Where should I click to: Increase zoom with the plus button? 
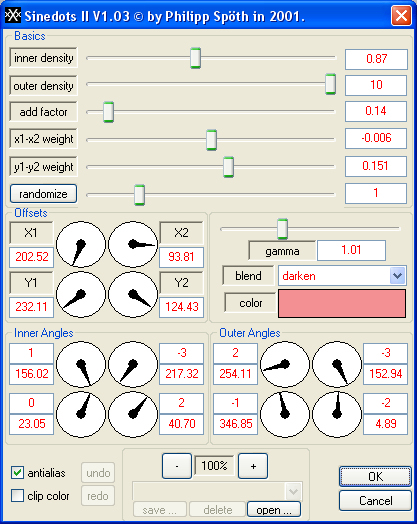(253, 466)
